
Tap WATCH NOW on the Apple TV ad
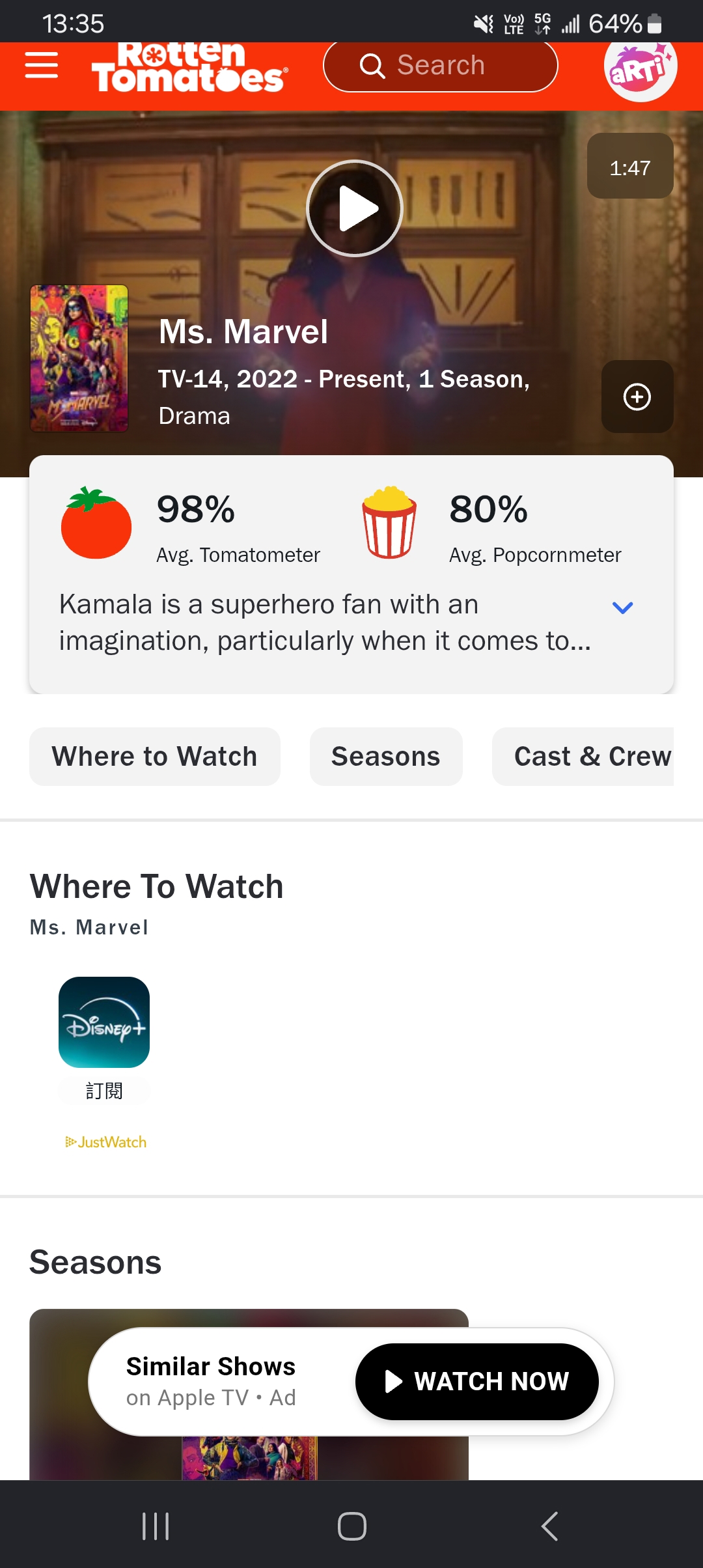(x=477, y=1382)
